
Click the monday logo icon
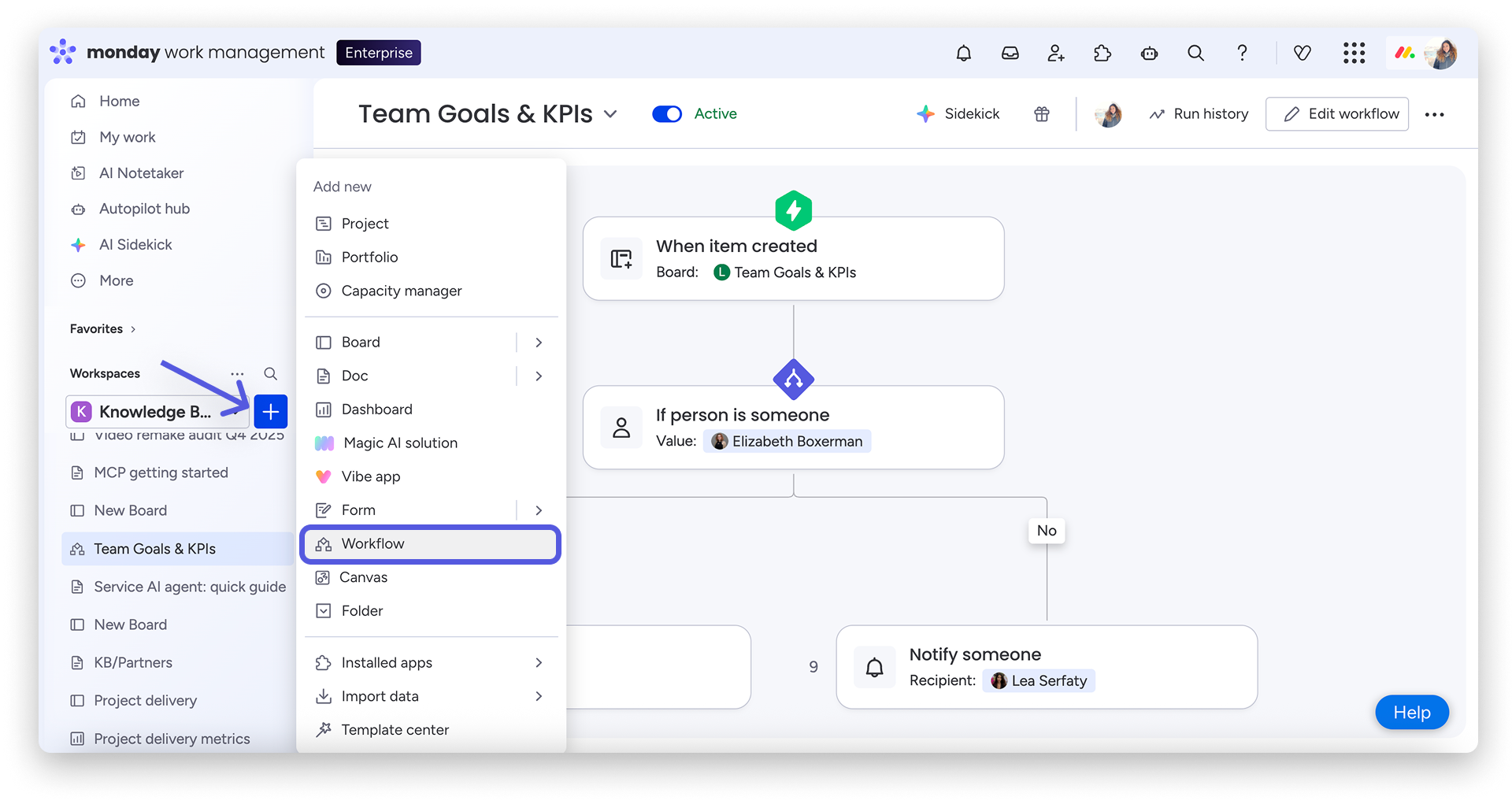pos(63,52)
